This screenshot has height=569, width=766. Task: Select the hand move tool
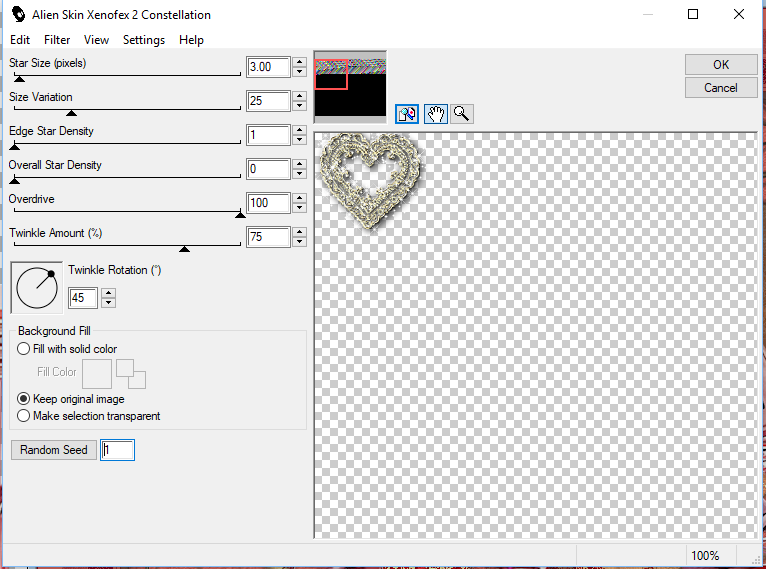tap(435, 114)
